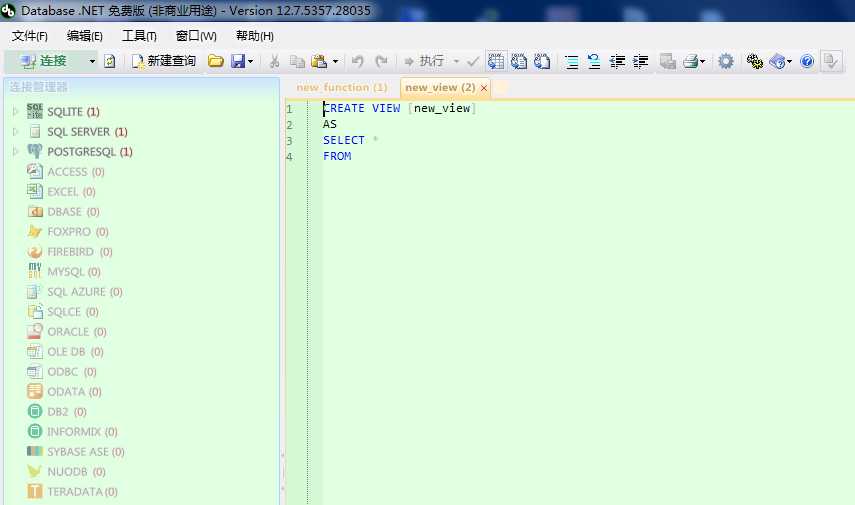Select SQL SERVER (1) in connection tree
The width and height of the screenshot is (855, 505).
point(87,132)
